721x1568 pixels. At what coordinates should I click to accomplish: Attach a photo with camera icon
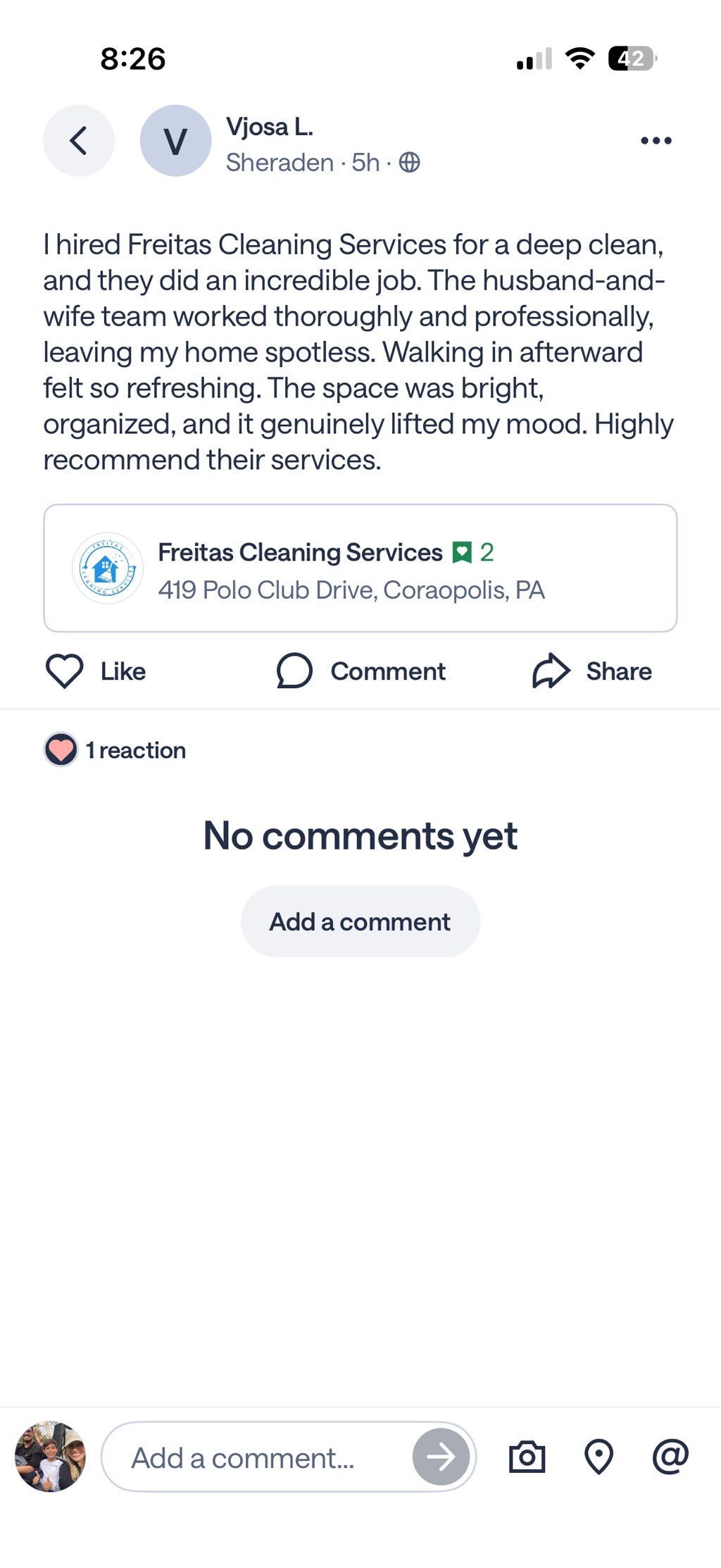(527, 1457)
